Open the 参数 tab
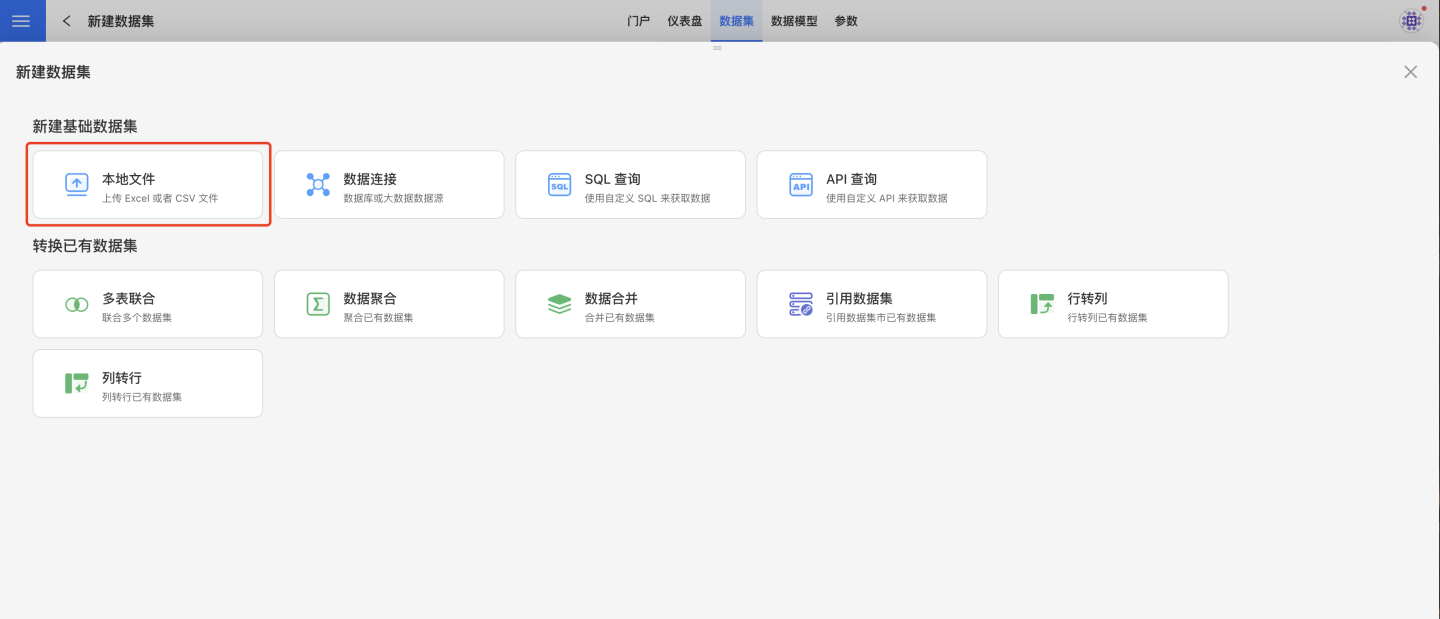The height and width of the screenshot is (619, 1440). [x=846, y=21]
